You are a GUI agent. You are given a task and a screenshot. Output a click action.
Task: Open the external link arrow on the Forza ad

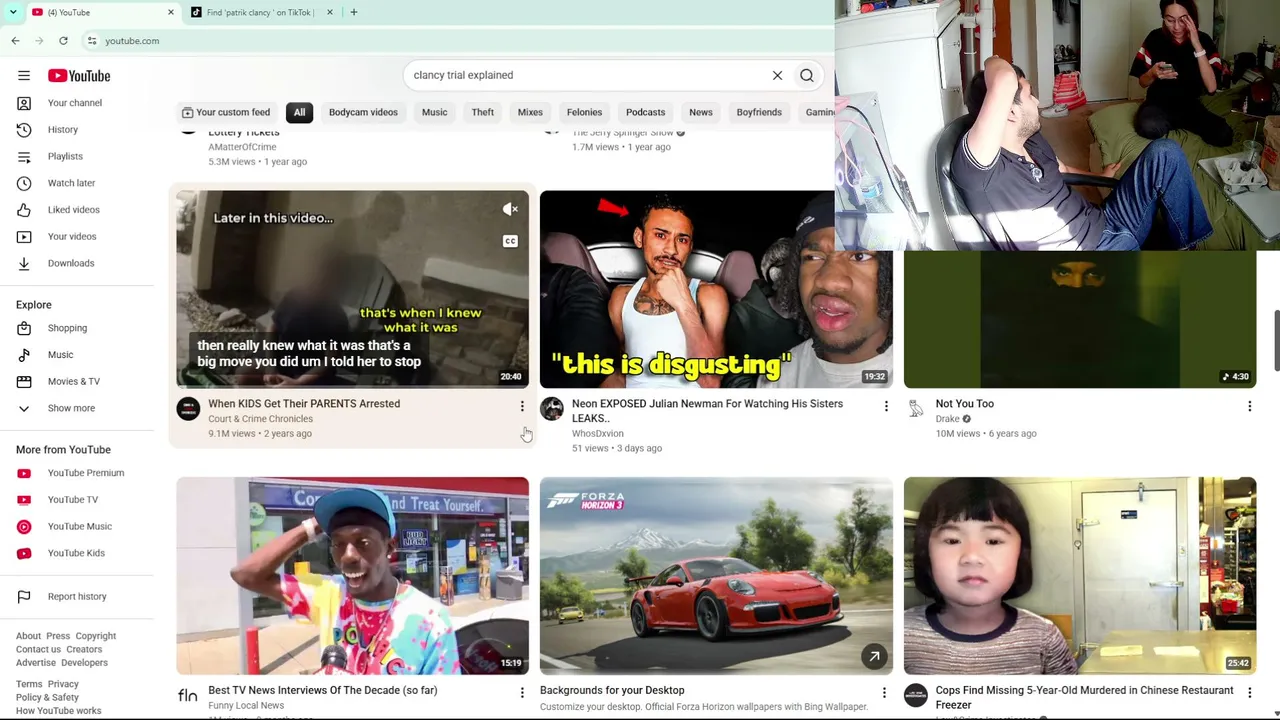tap(874, 656)
